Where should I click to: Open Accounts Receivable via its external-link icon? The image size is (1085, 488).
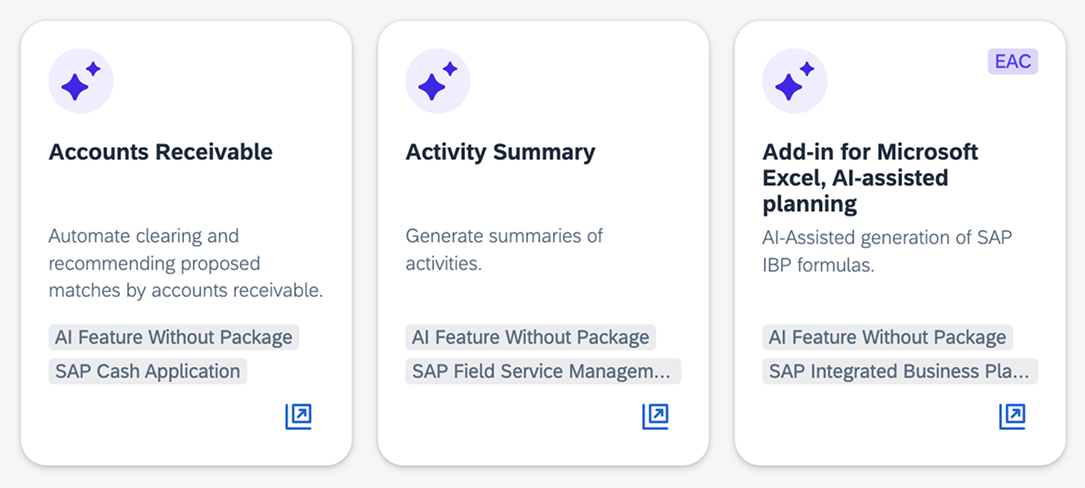tap(299, 417)
